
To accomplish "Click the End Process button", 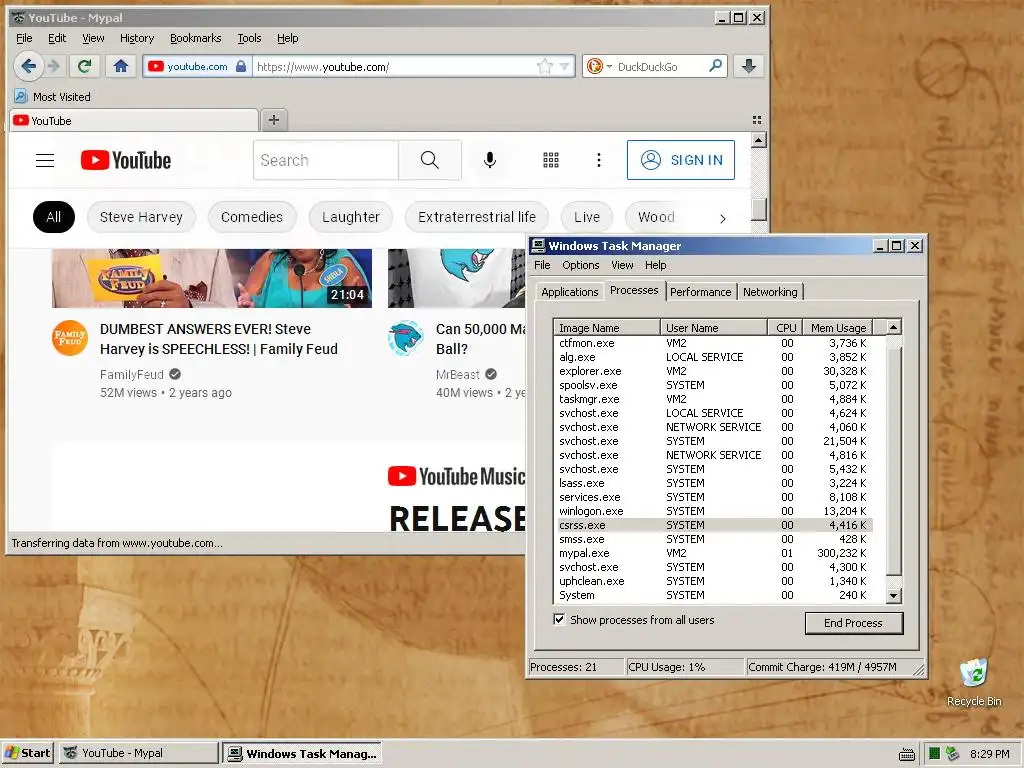I will 854,623.
